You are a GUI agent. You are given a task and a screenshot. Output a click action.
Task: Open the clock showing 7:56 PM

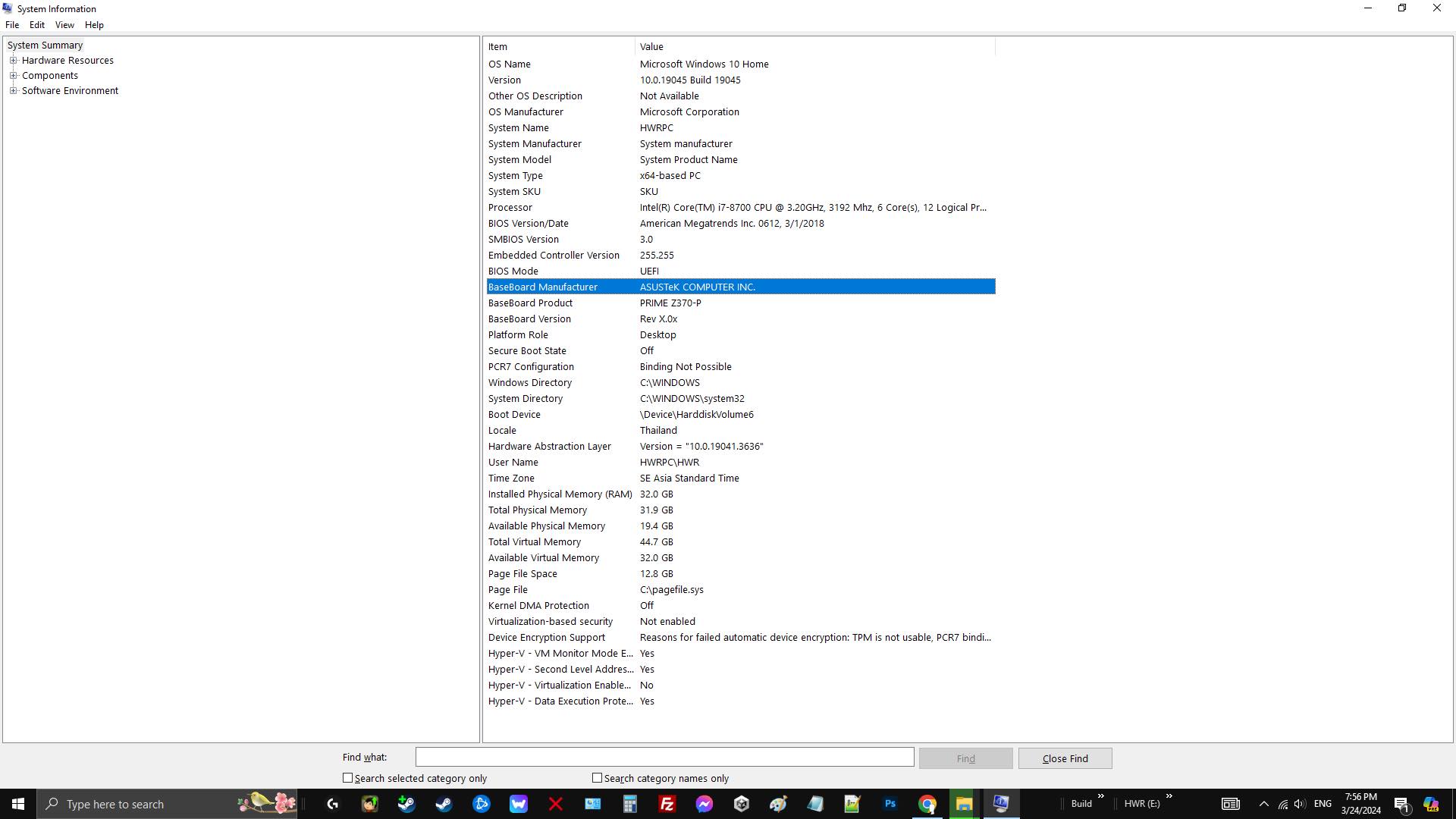pyautogui.click(x=1360, y=804)
